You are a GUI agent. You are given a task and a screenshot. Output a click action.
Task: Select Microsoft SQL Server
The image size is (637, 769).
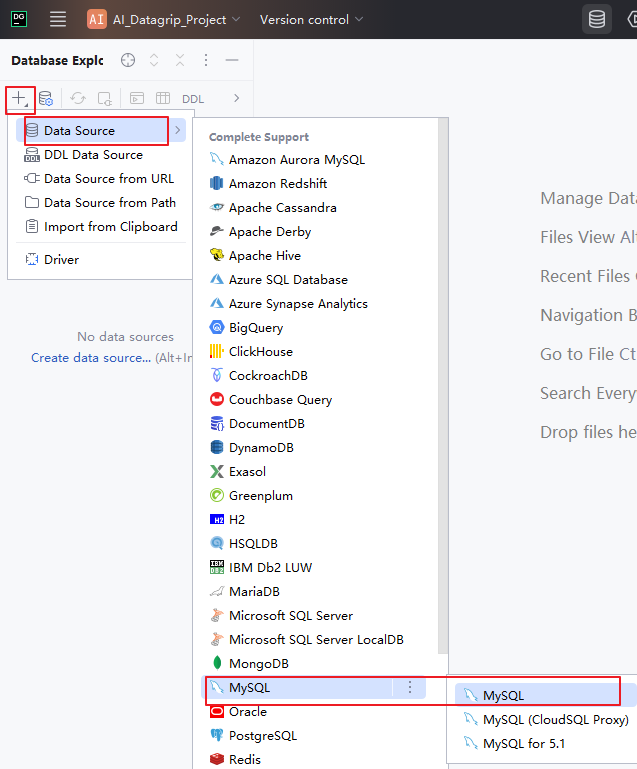point(314,616)
